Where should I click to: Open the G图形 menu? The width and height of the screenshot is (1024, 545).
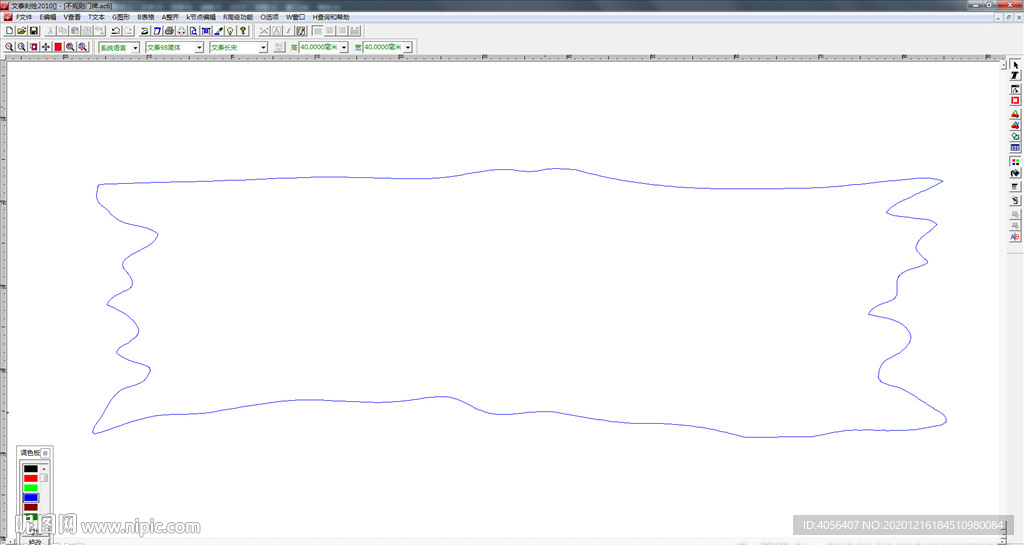(x=121, y=17)
